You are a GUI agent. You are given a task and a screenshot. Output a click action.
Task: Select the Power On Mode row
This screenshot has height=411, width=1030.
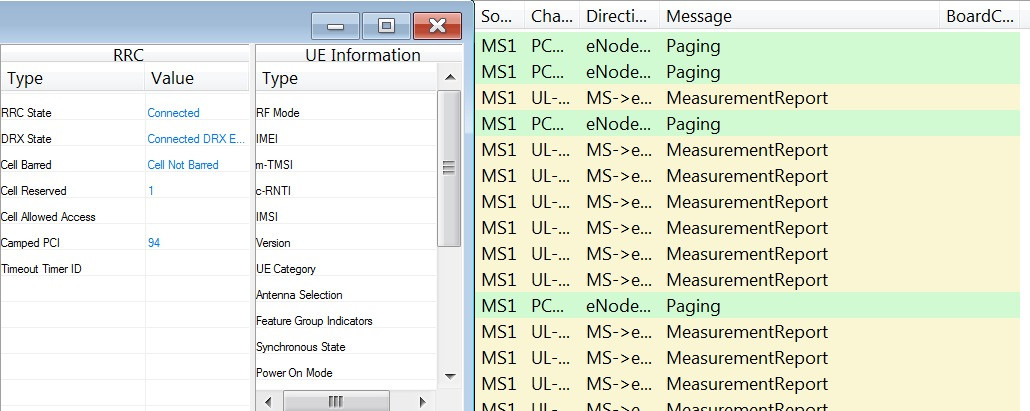click(x=346, y=373)
